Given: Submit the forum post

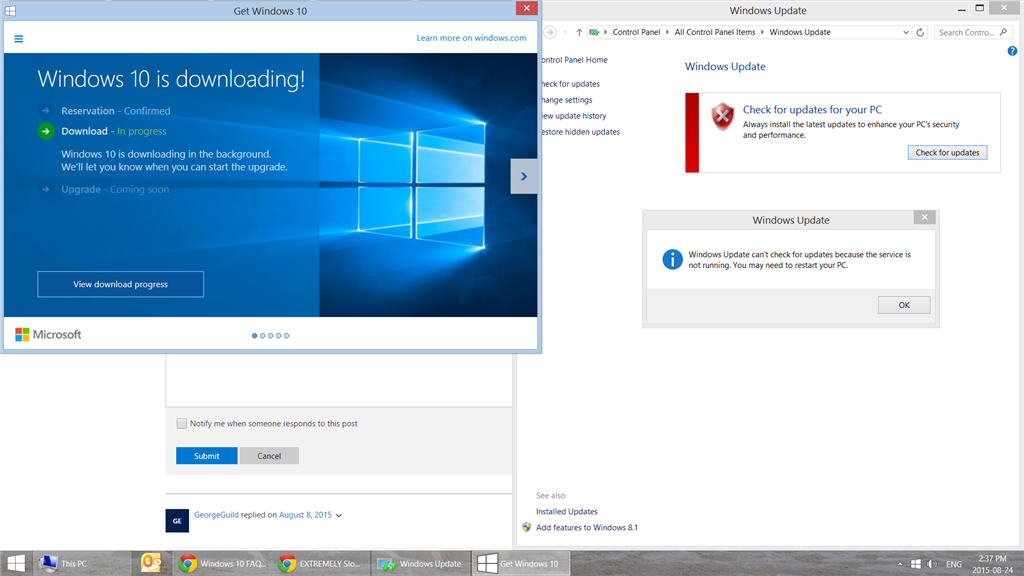Looking at the screenshot, I should tap(206, 456).
